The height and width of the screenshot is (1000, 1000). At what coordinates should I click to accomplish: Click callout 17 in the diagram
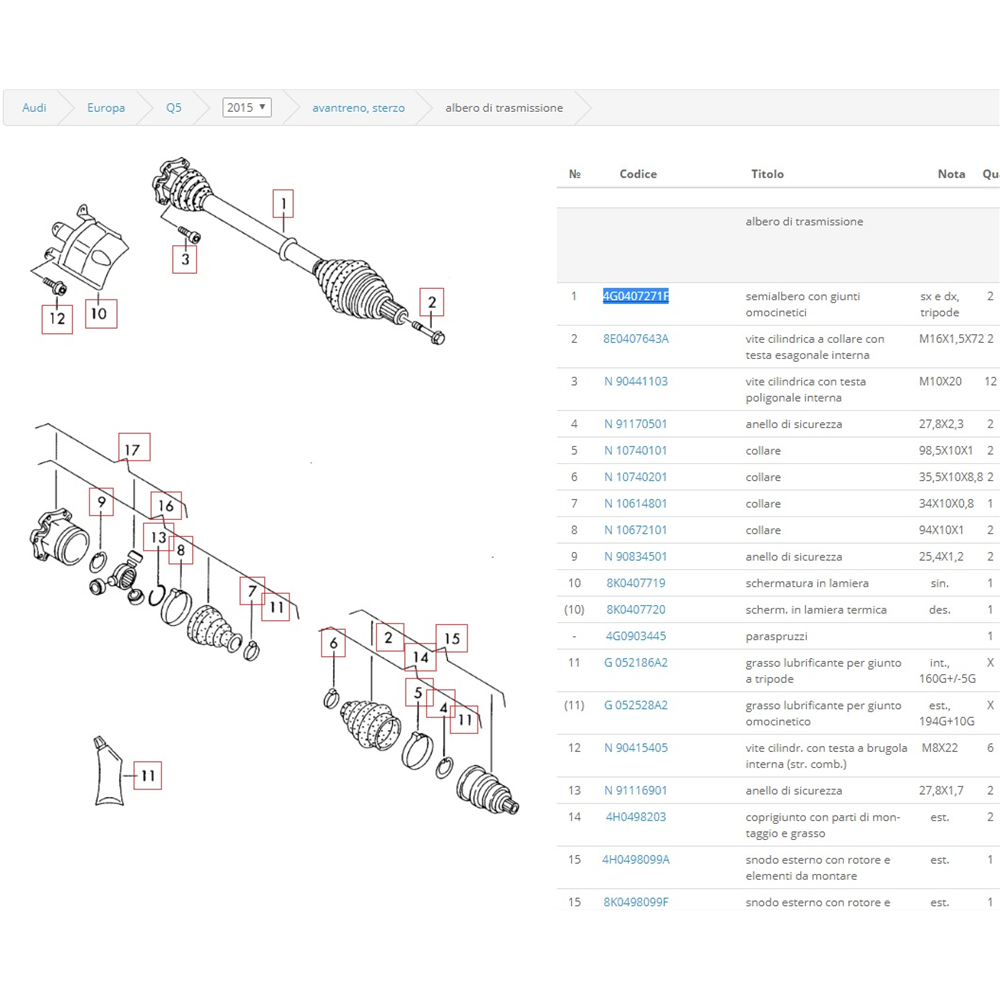(133, 447)
